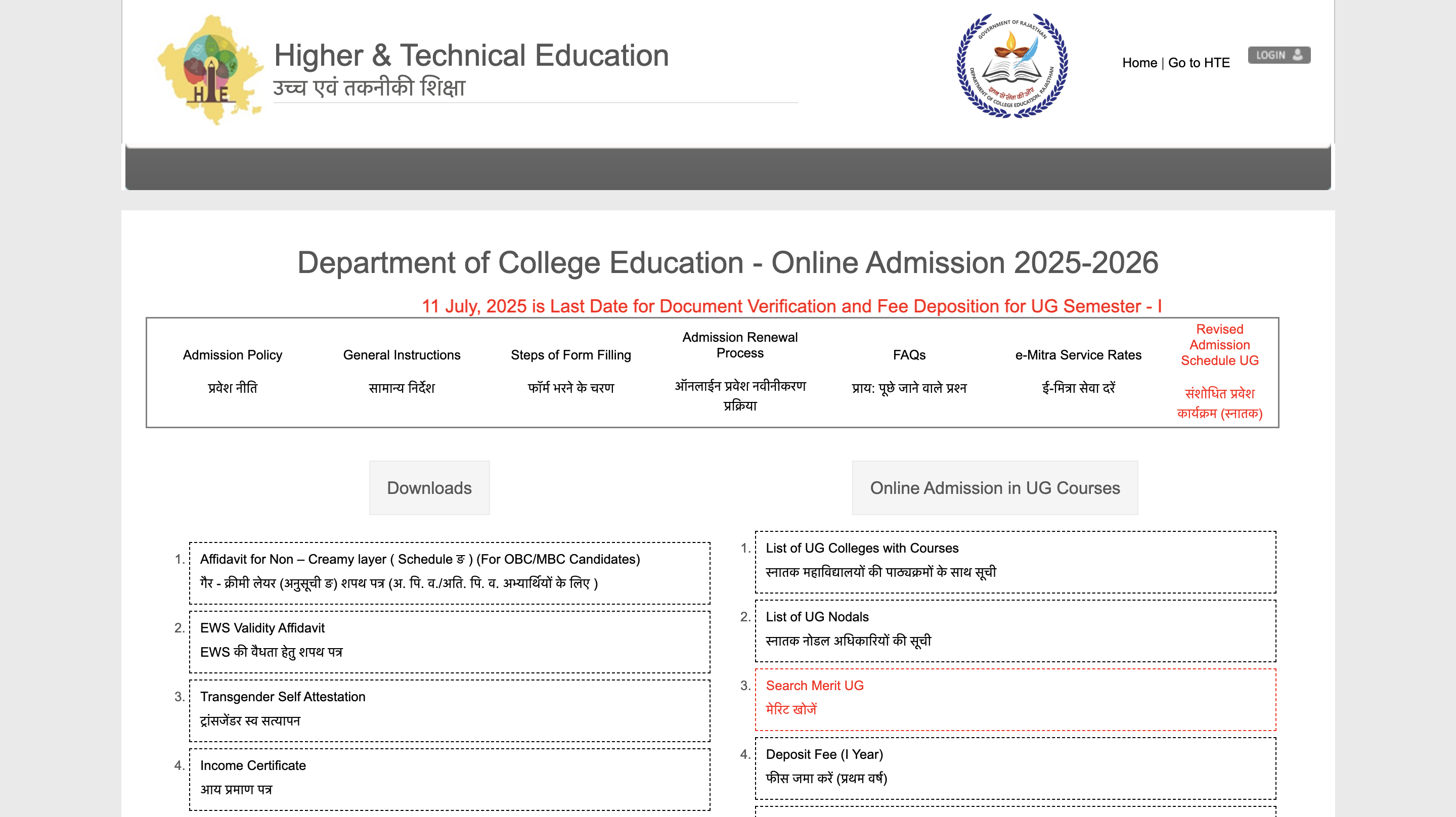Click the Department of College Education emblem
The width and height of the screenshot is (1456, 817).
click(1012, 66)
